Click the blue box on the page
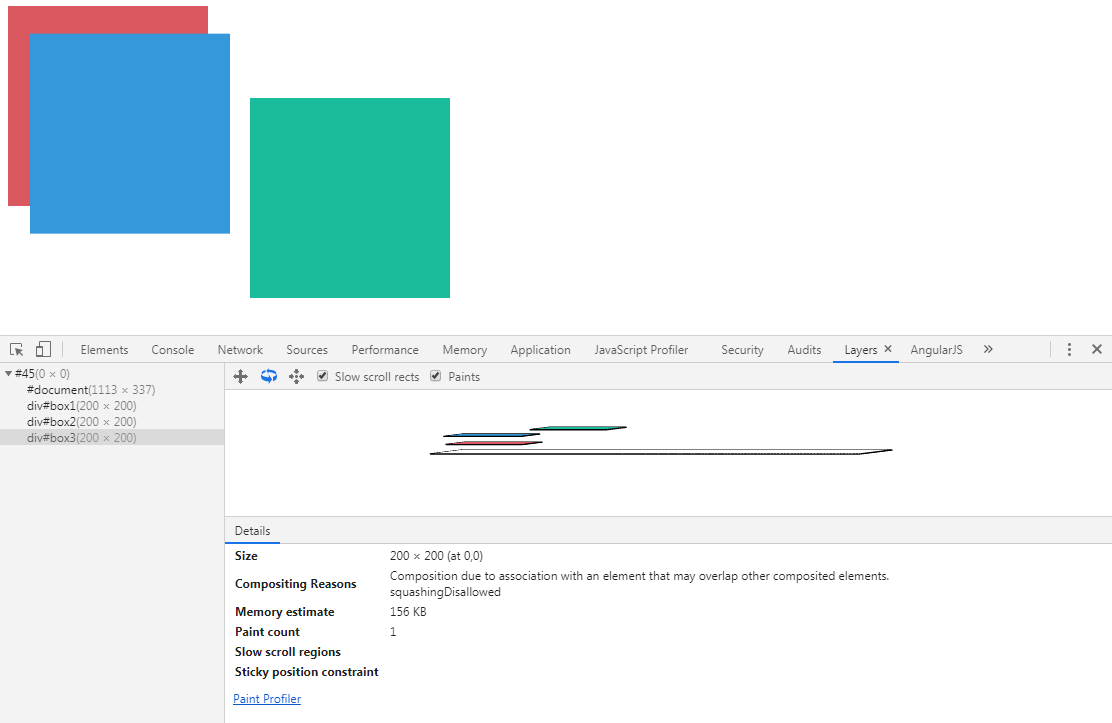The width and height of the screenshot is (1112, 723). pyautogui.click(x=130, y=133)
